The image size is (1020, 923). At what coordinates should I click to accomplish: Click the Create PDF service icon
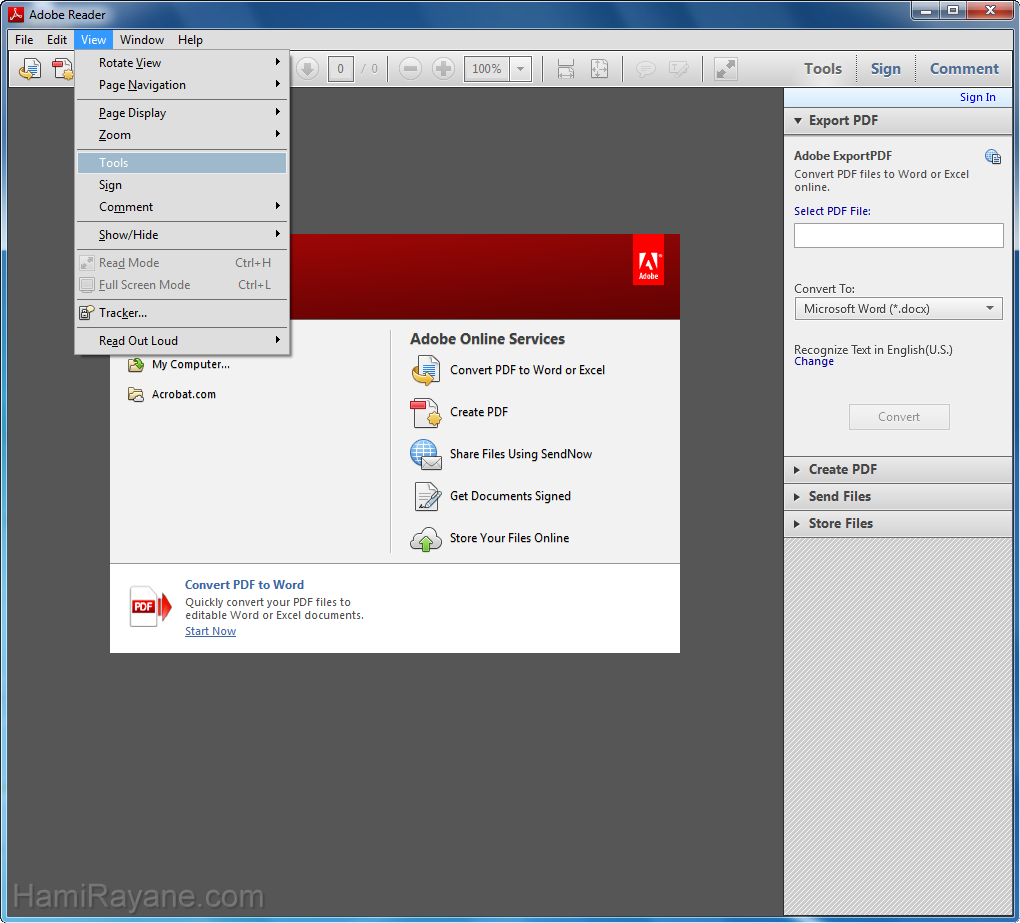point(425,412)
